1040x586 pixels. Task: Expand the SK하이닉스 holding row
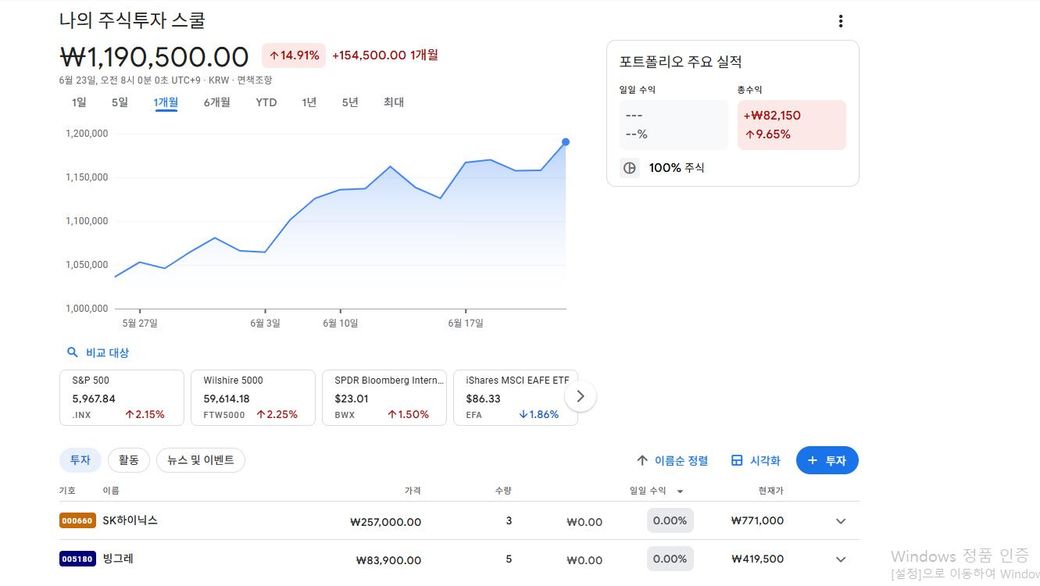click(840, 521)
